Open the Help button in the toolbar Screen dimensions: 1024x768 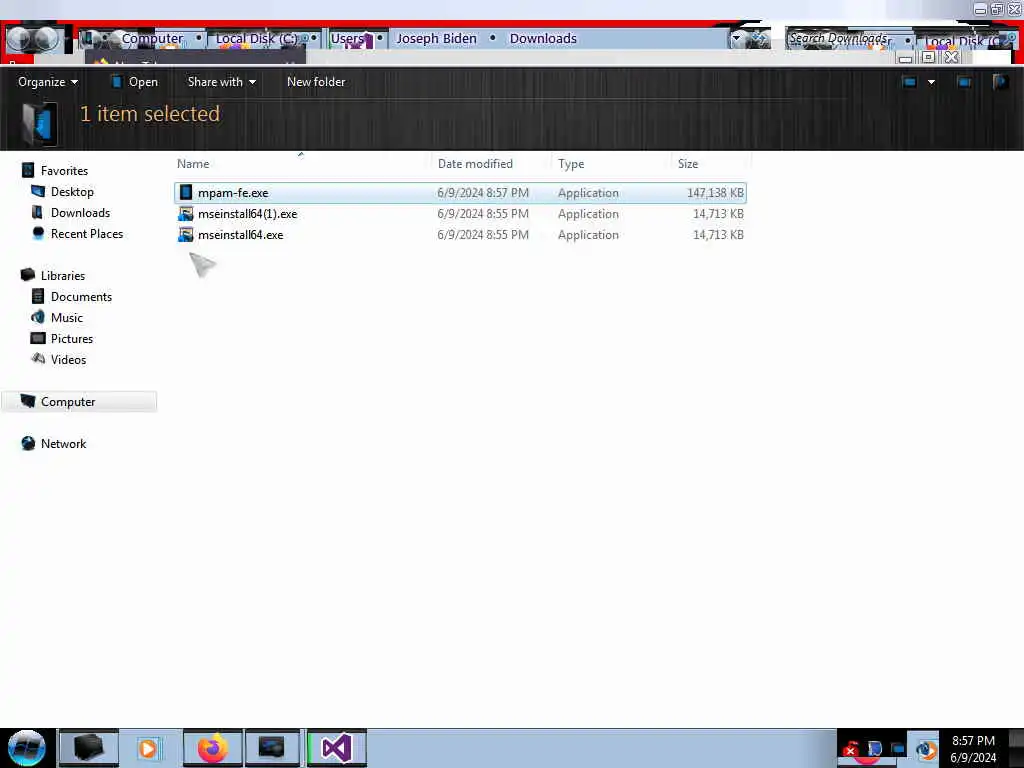(1001, 82)
